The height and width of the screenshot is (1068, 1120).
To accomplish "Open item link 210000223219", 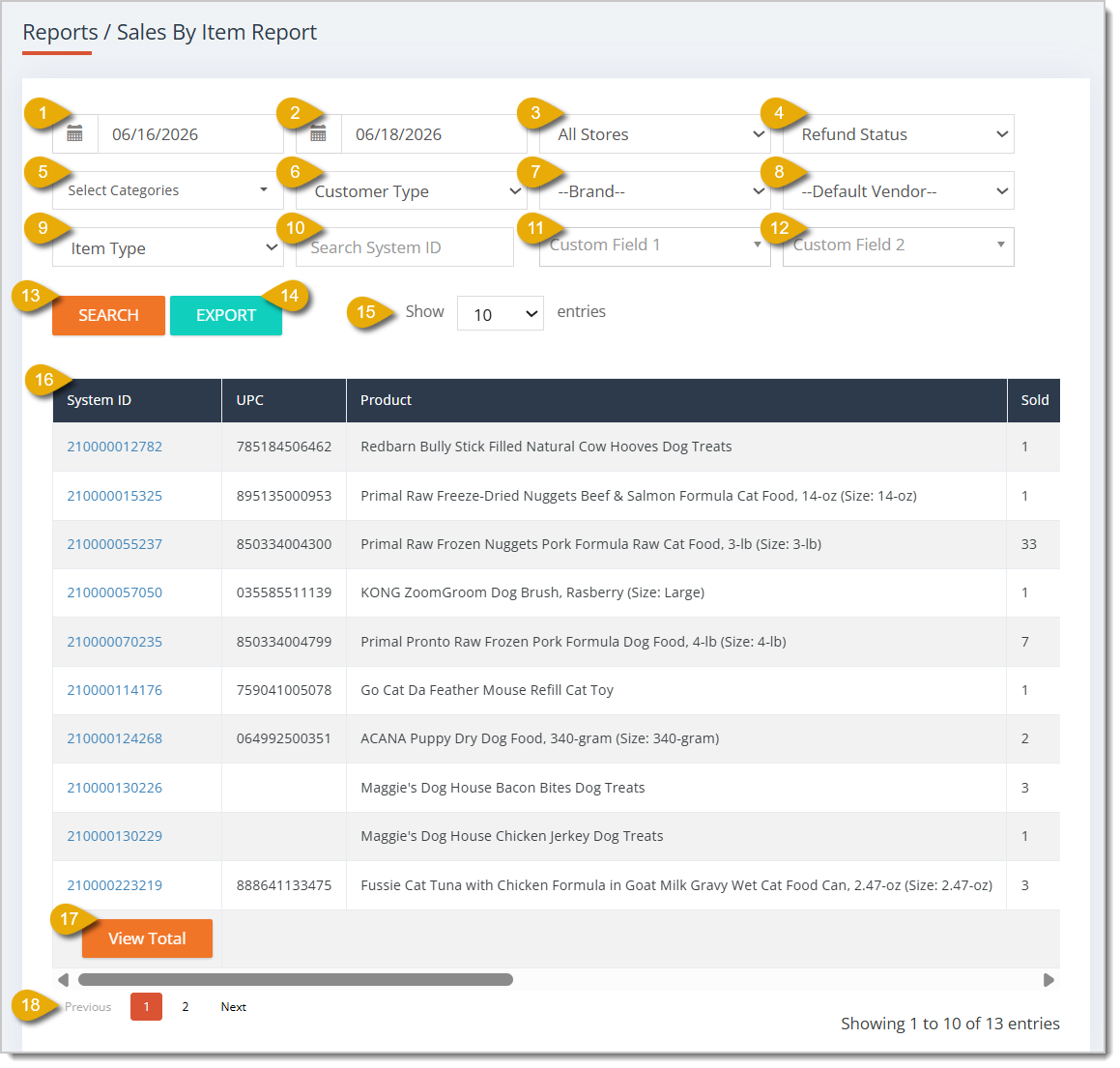I will [x=114, y=885].
